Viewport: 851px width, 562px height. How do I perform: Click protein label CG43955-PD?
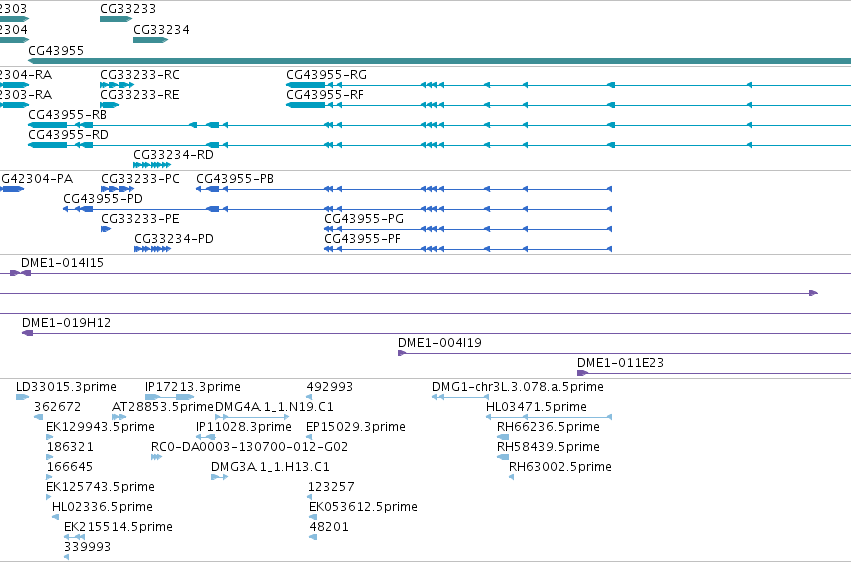103,199
